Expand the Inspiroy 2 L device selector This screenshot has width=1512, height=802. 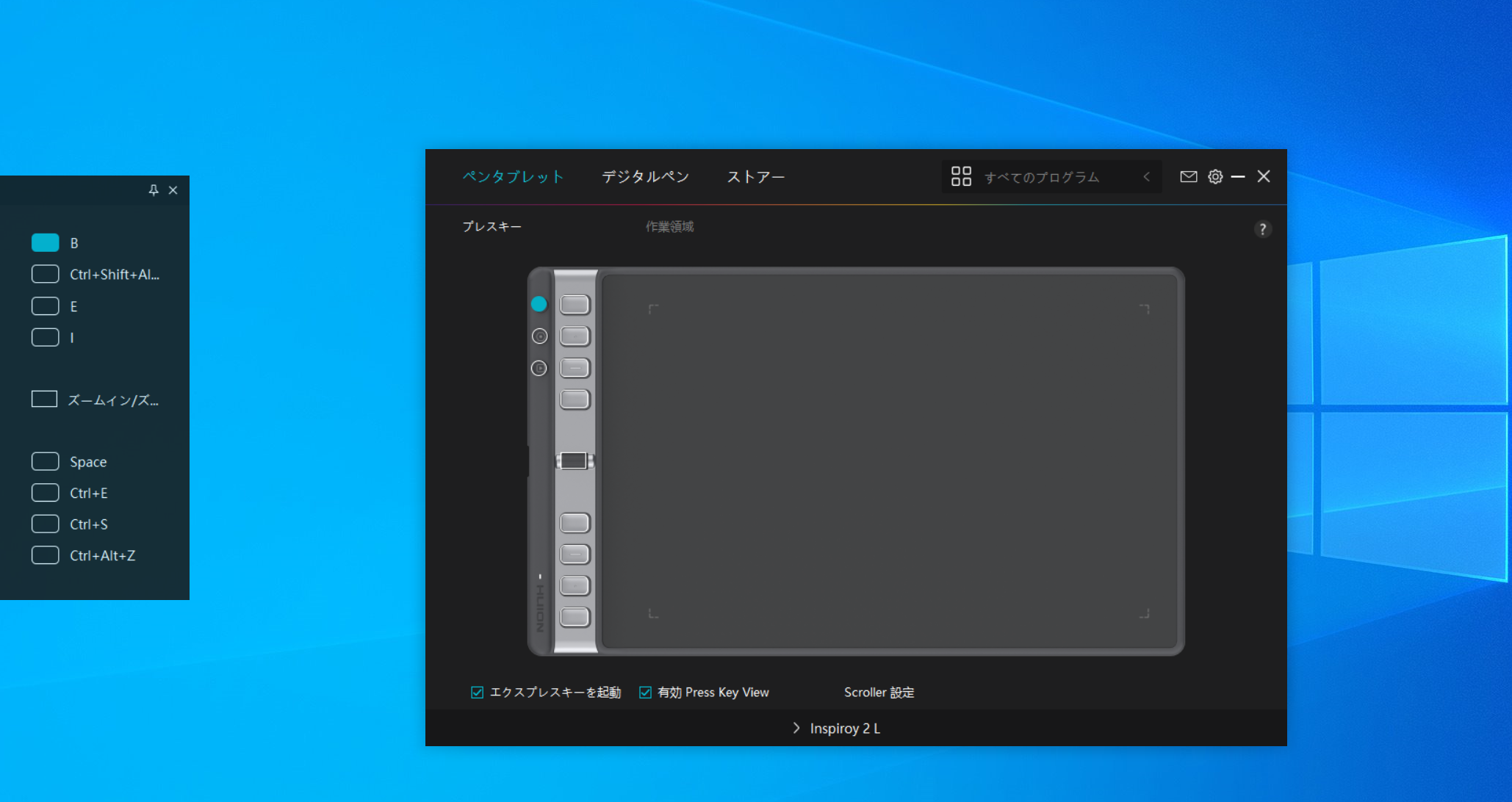pyautogui.click(x=838, y=728)
